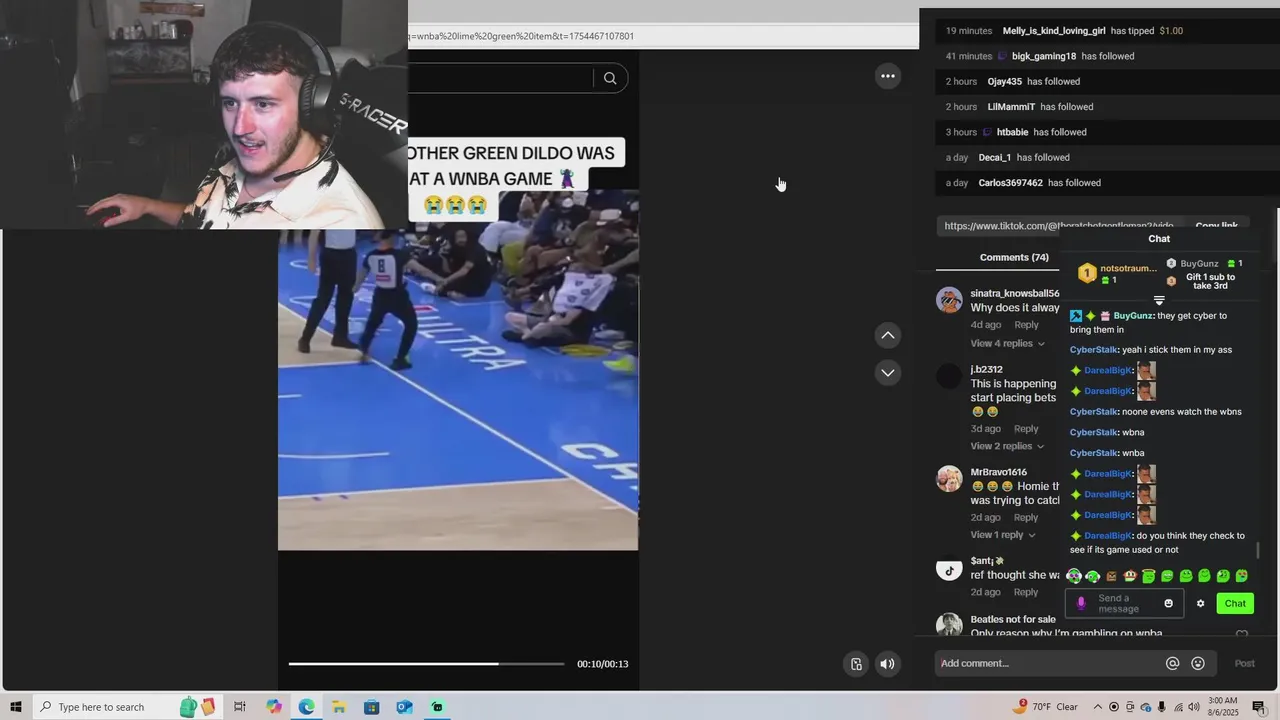The height and width of the screenshot is (720, 1280).
Task: Open Outlook from the taskbar
Action: (x=404, y=707)
